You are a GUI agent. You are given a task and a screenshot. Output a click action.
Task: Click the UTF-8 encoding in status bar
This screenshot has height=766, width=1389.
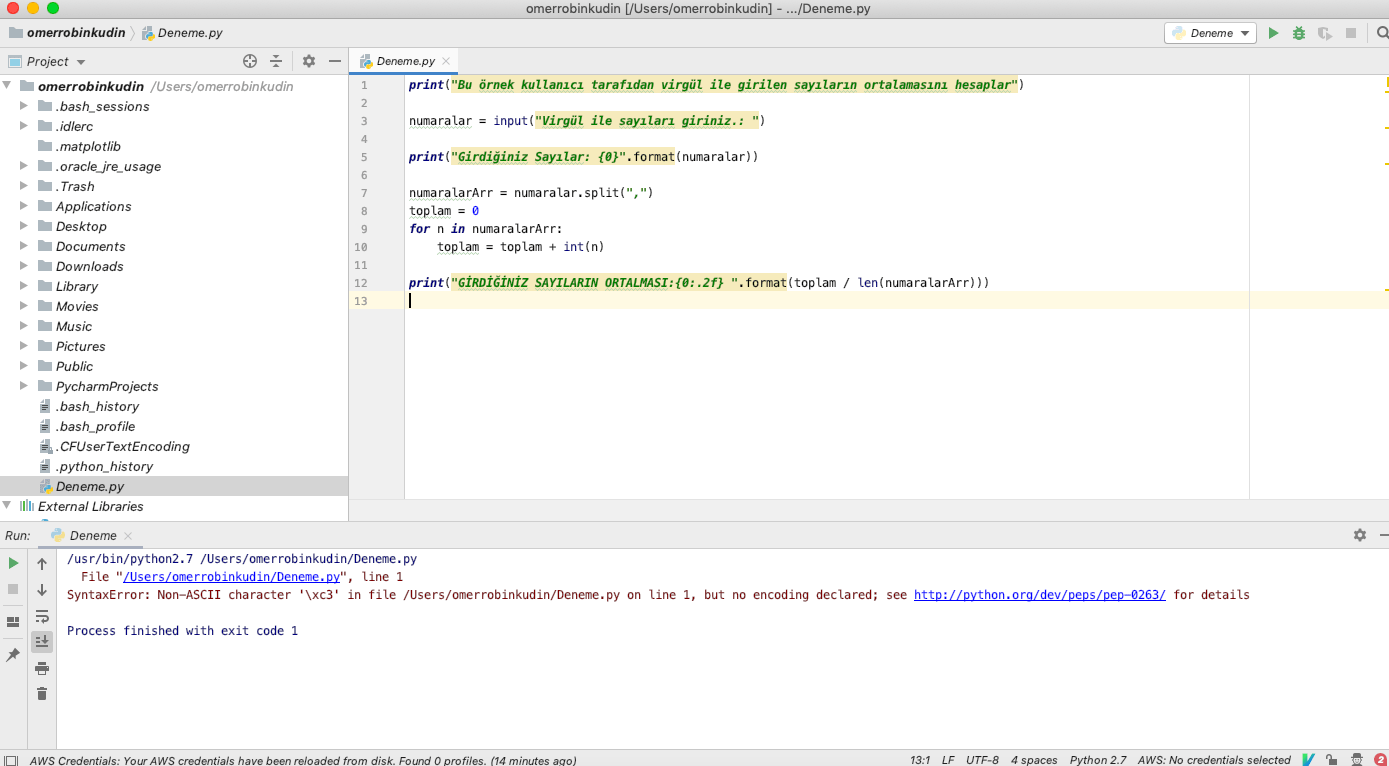(x=981, y=760)
